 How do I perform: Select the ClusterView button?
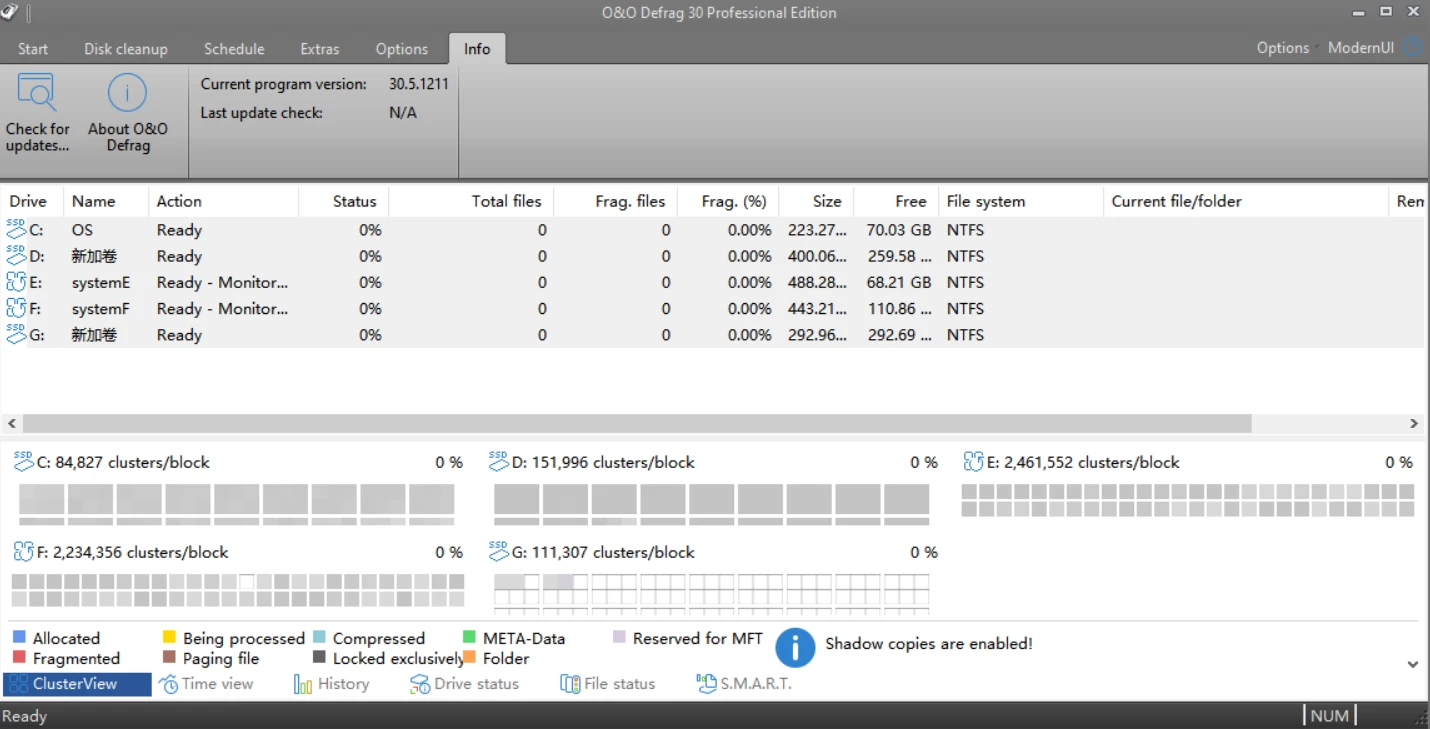coord(76,684)
